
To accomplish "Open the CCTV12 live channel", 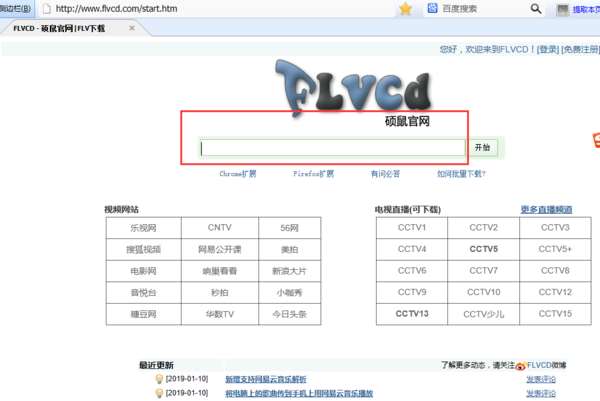I will pos(555,292).
